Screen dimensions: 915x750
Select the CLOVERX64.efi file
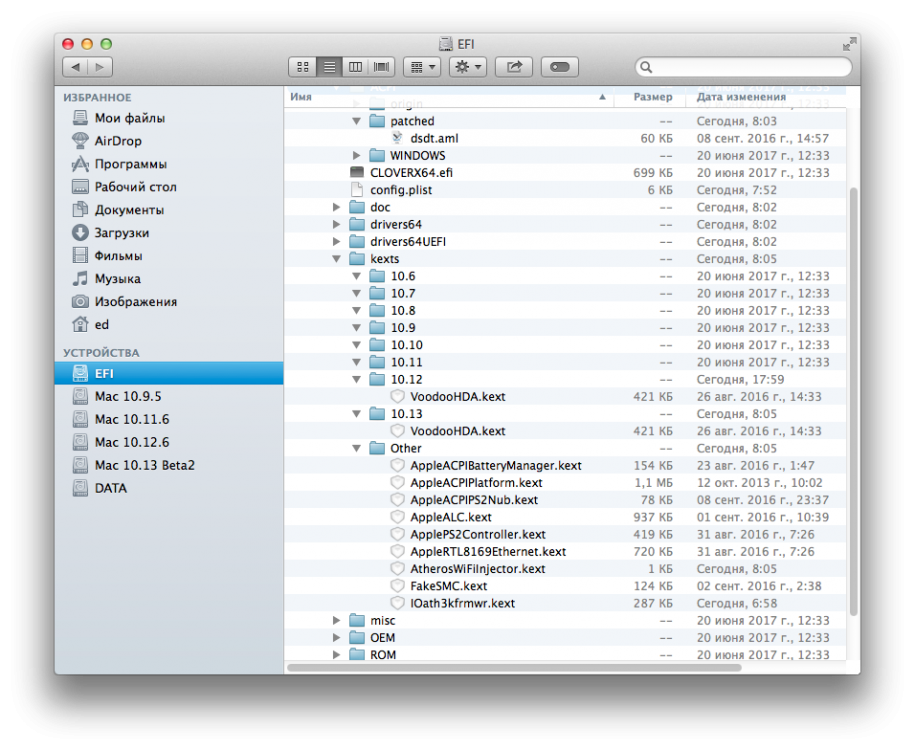coord(565,173)
